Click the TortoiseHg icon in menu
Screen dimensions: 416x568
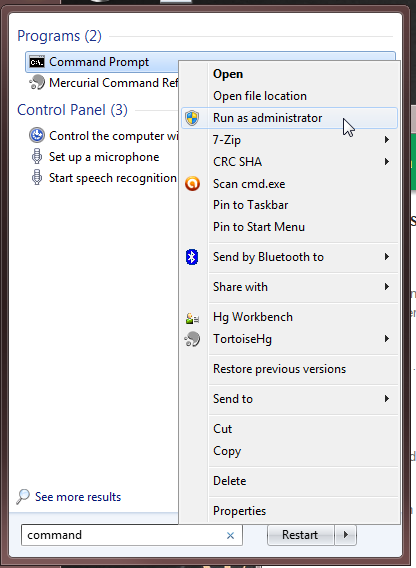click(x=192, y=339)
